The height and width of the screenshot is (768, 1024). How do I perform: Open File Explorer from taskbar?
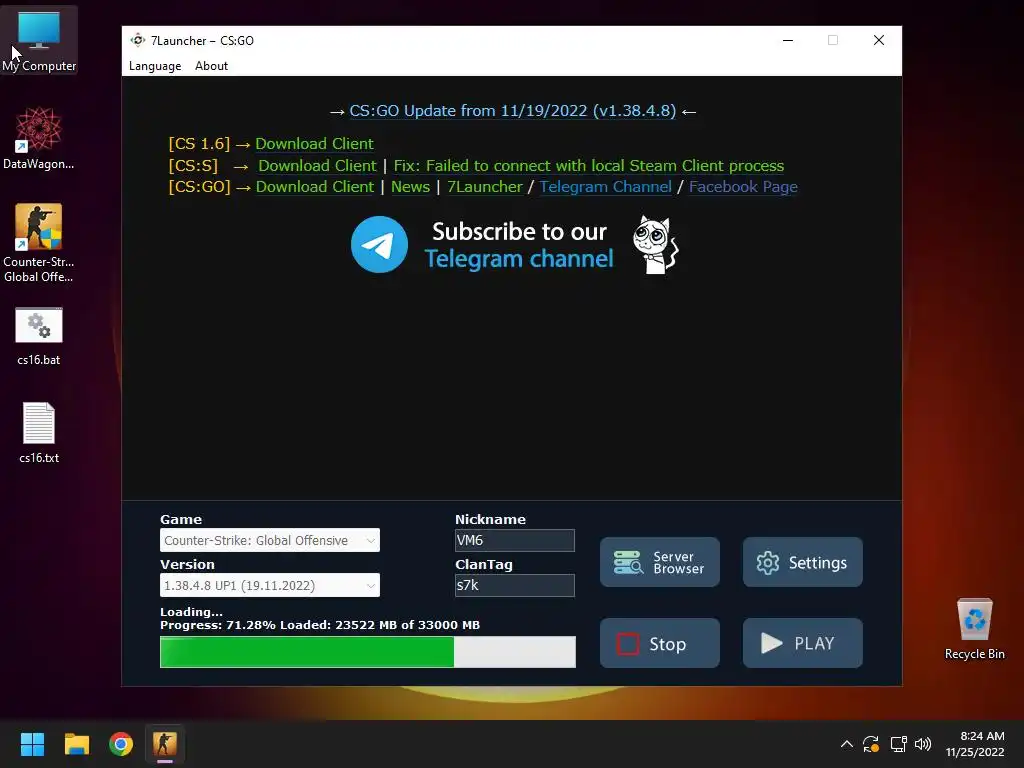(76, 744)
